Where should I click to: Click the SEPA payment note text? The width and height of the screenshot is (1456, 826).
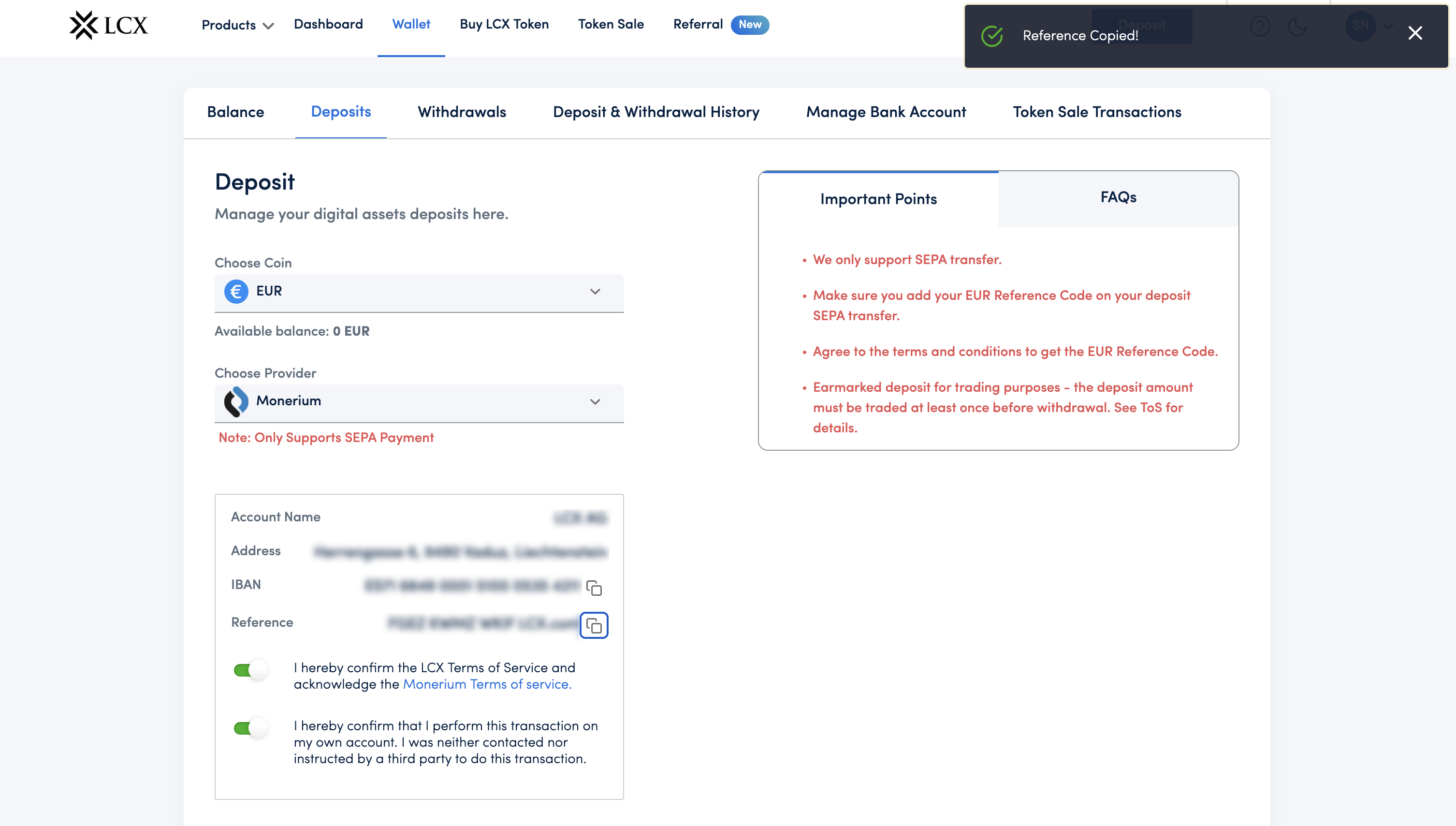click(x=326, y=438)
